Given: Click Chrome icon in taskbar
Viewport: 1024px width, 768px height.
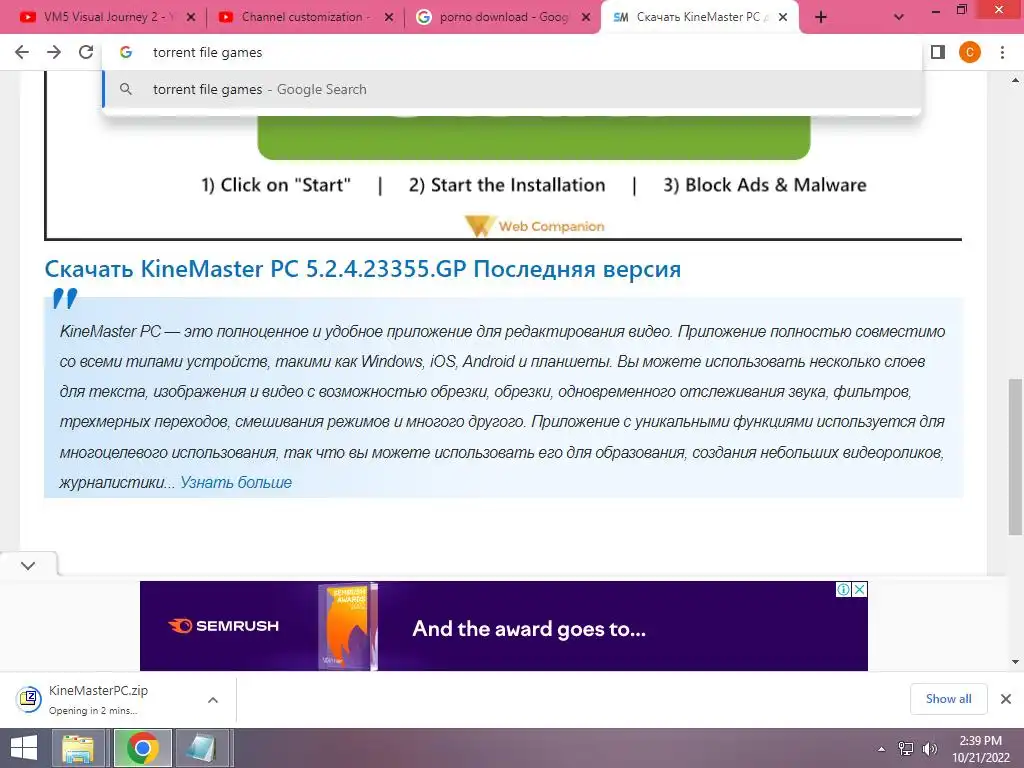Looking at the screenshot, I should [x=142, y=748].
